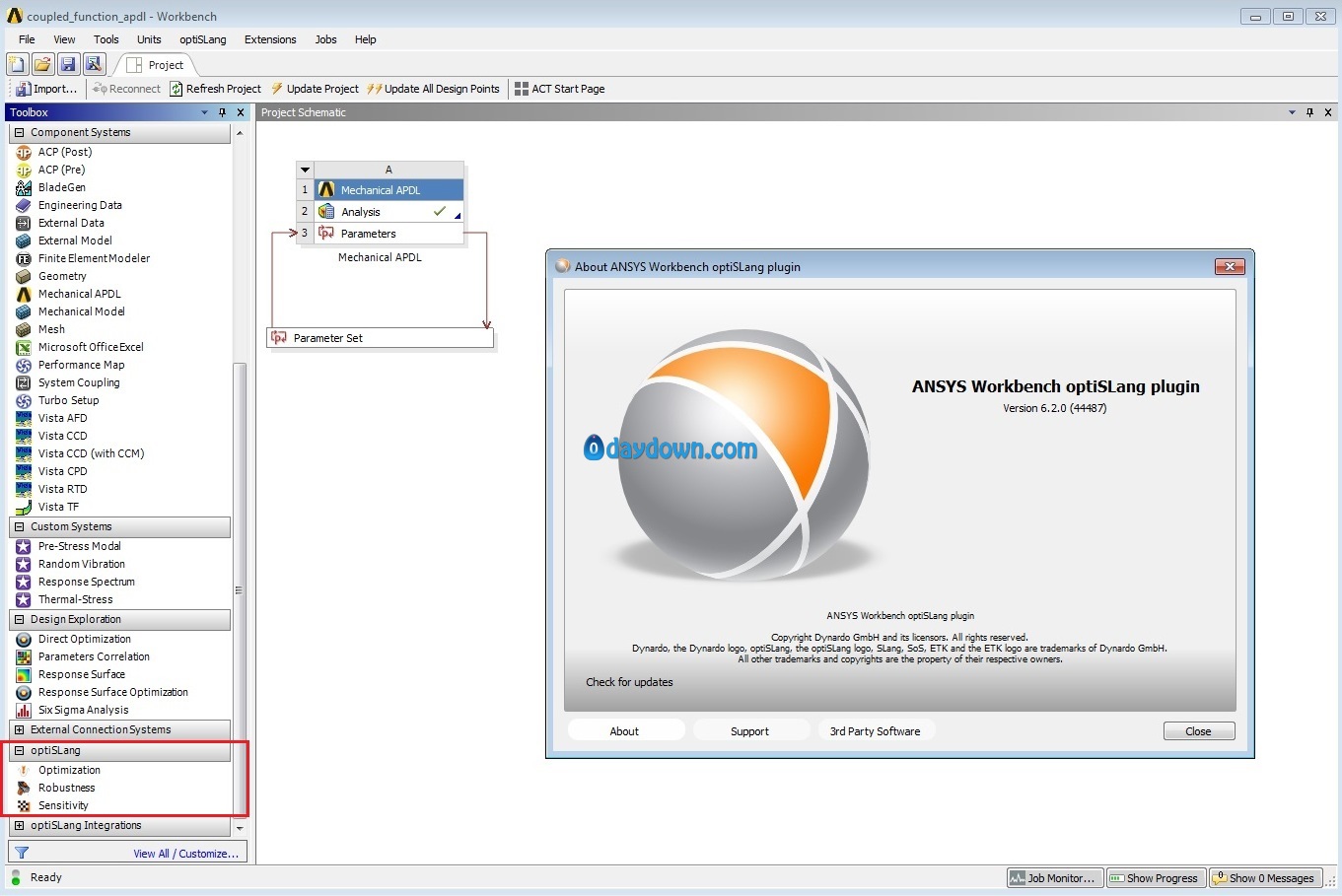Select the Engineering Data icon
Screen dimensions: 1342x896
24,205
